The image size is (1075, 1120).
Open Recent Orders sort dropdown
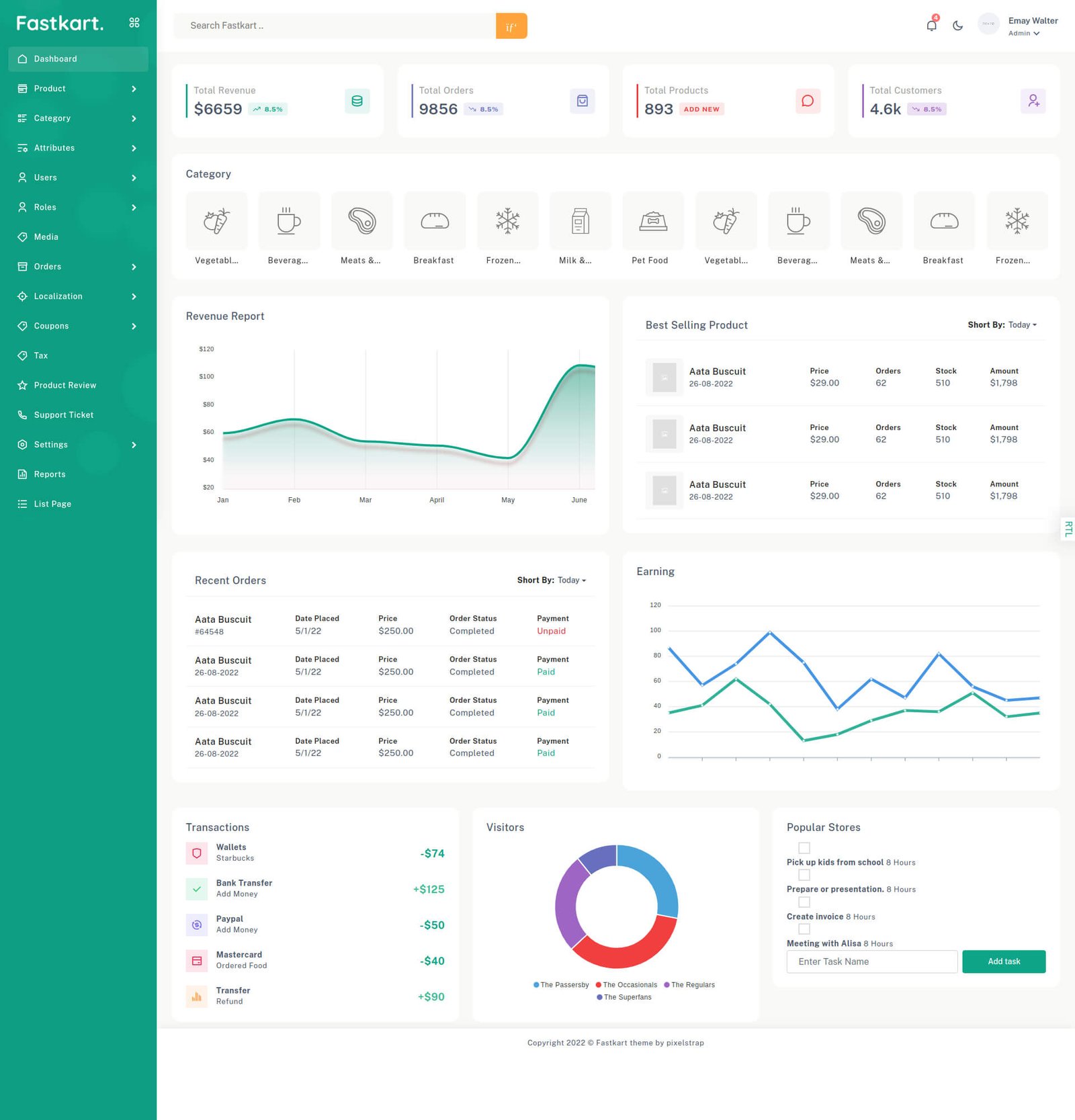[x=571, y=580]
